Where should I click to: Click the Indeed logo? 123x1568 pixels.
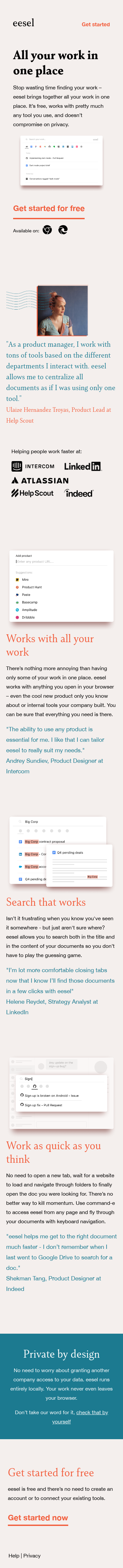[x=79, y=493]
